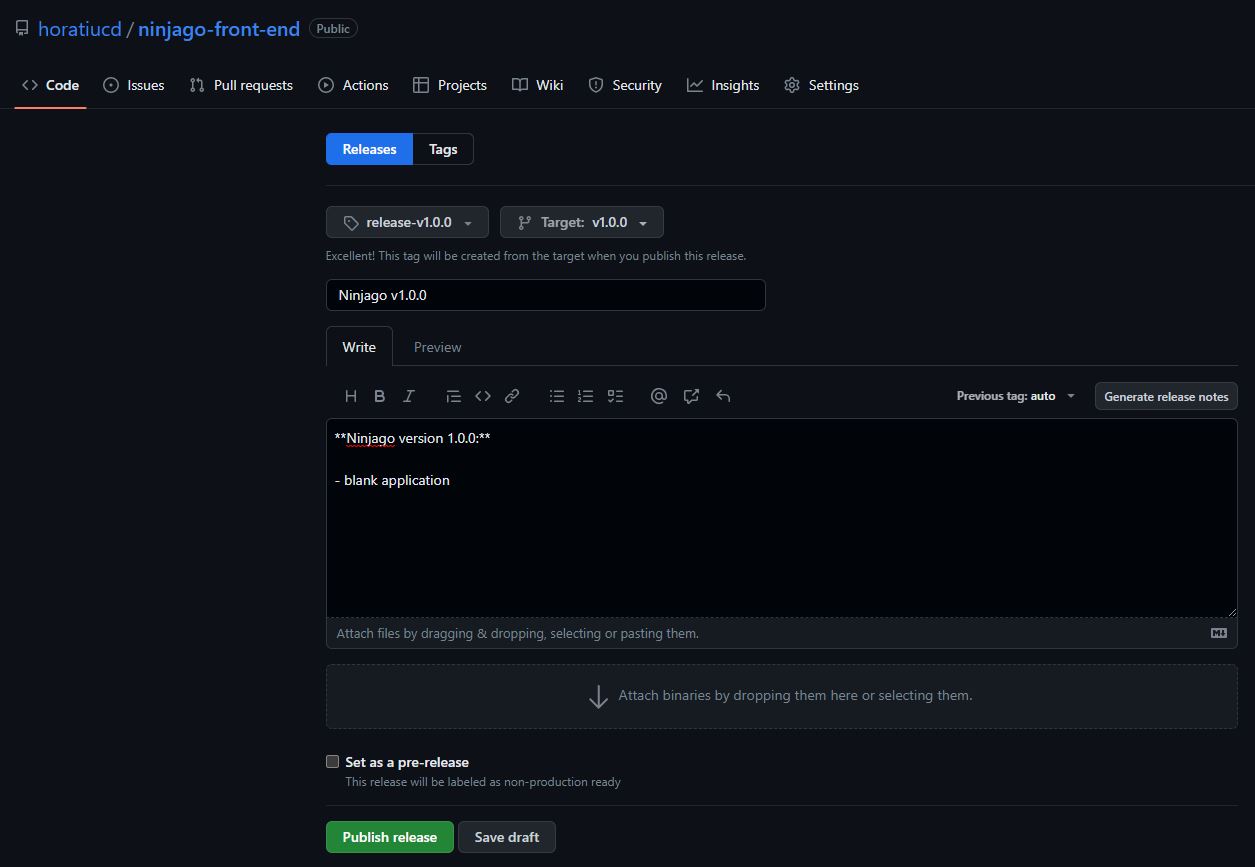Image resolution: width=1255 pixels, height=867 pixels.
Task: Apply italic formatting in editor toolbar
Action: [x=409, y=396]
